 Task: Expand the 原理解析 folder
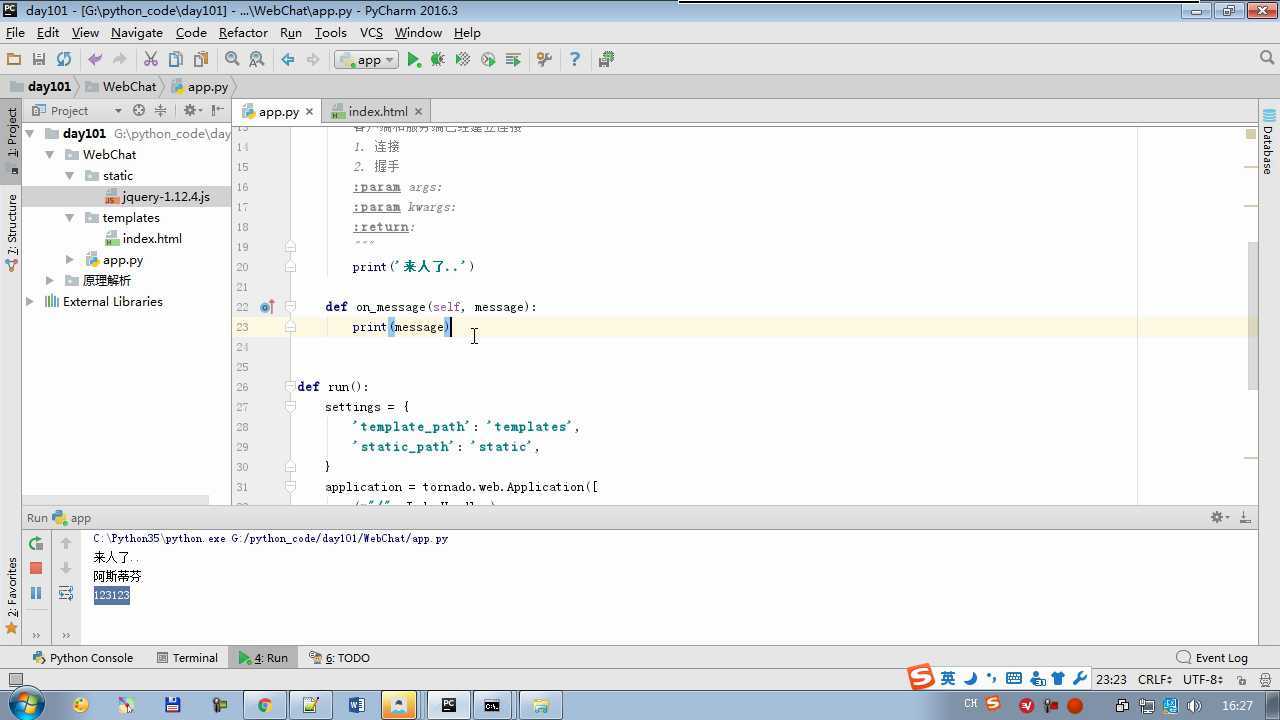pyautogui.click(x=50, y=280)
